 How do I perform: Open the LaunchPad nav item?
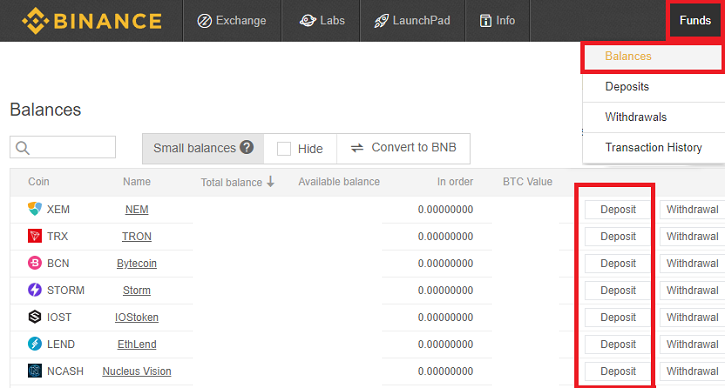click(x=412, y=21)
